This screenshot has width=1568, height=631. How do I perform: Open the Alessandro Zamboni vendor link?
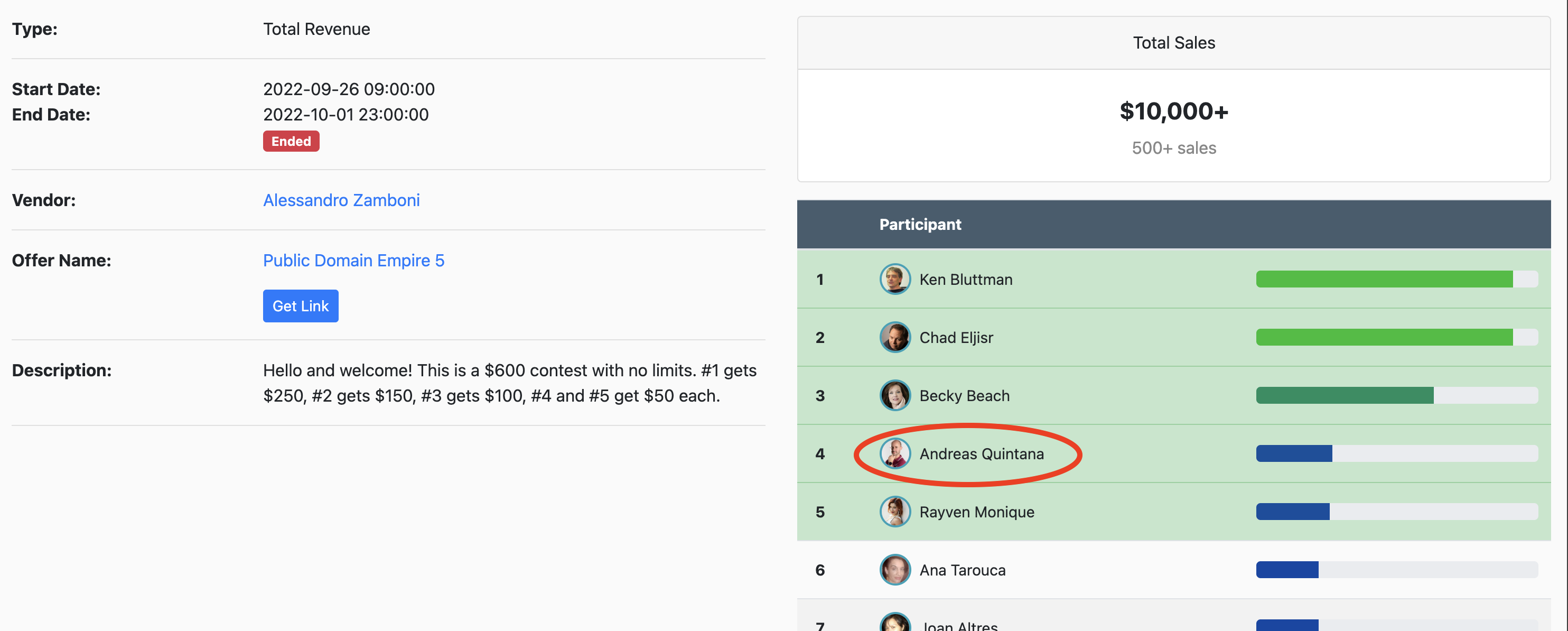click(341, 200)
